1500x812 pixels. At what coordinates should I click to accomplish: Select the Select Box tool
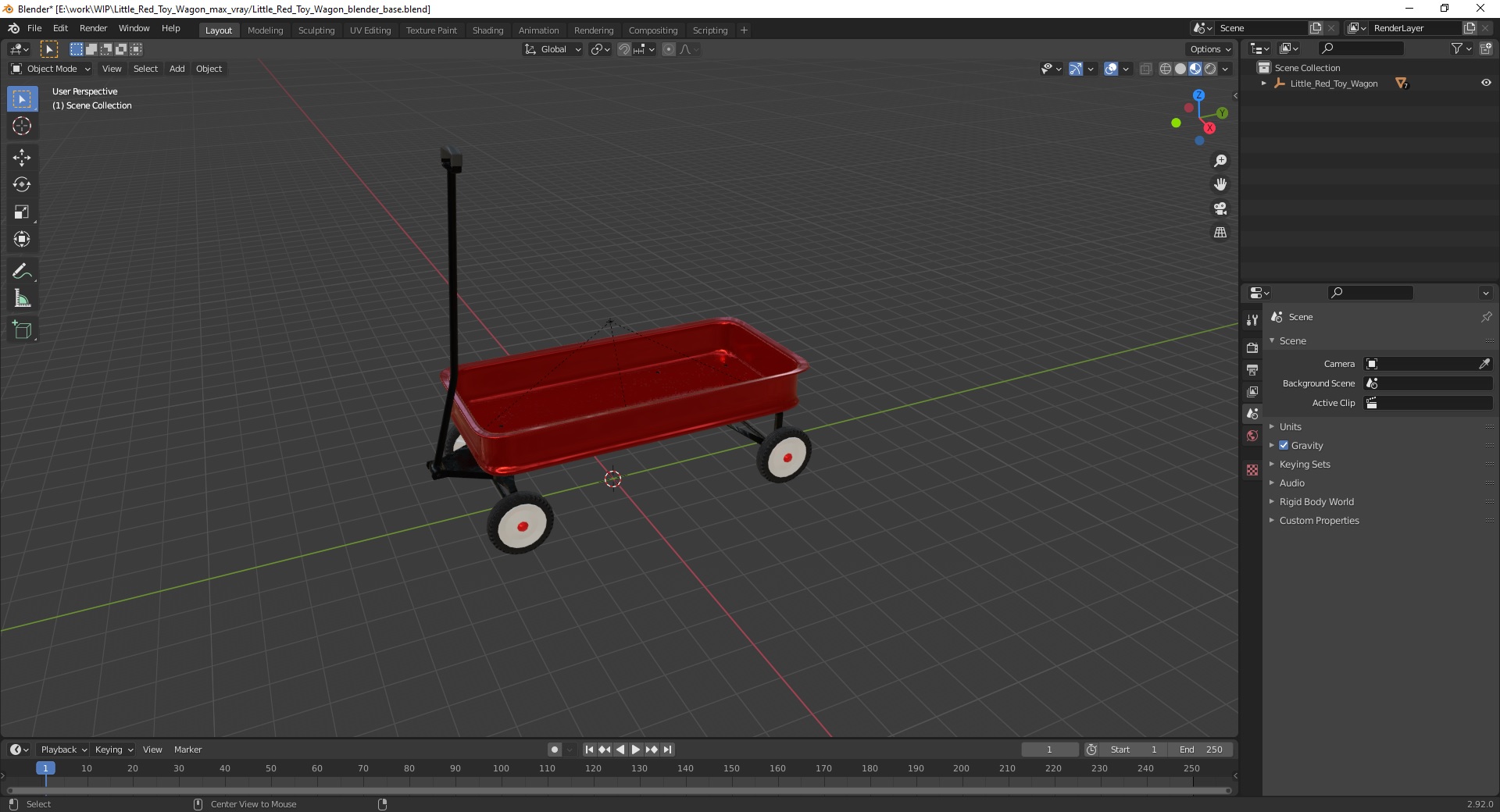22,99
